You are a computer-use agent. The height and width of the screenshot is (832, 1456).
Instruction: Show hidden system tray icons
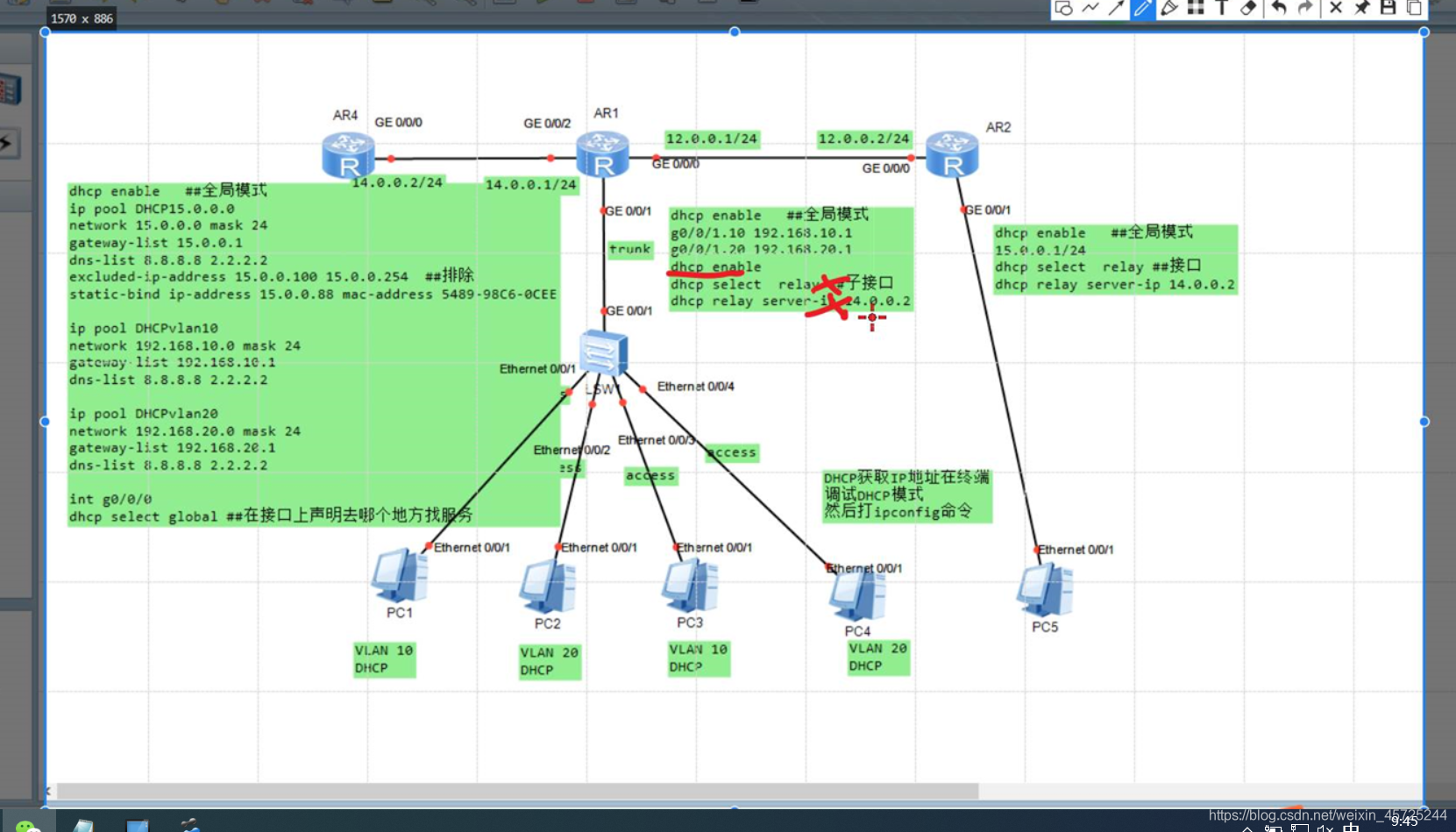[x=1246, y=828]
